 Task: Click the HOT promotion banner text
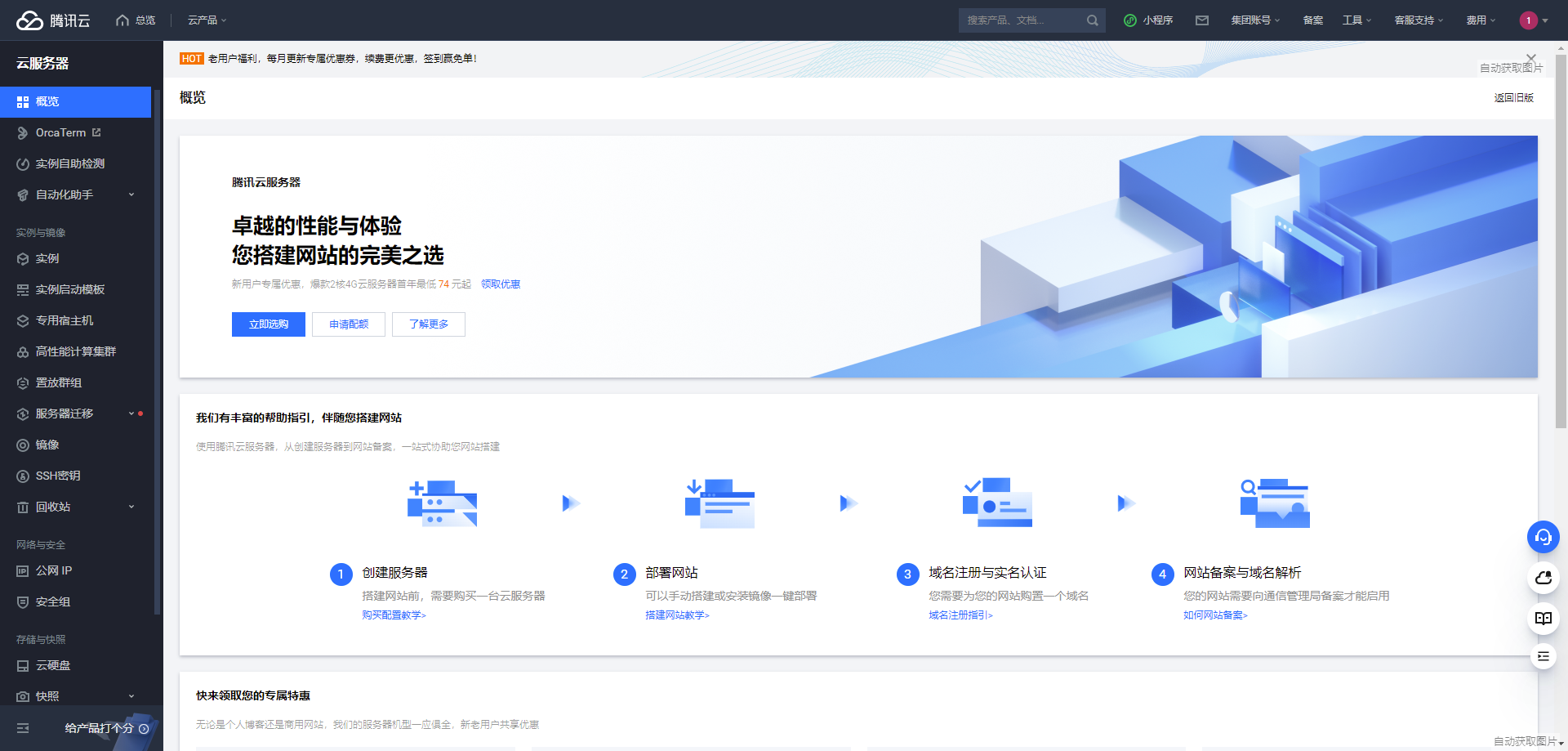tap(342, 59)
